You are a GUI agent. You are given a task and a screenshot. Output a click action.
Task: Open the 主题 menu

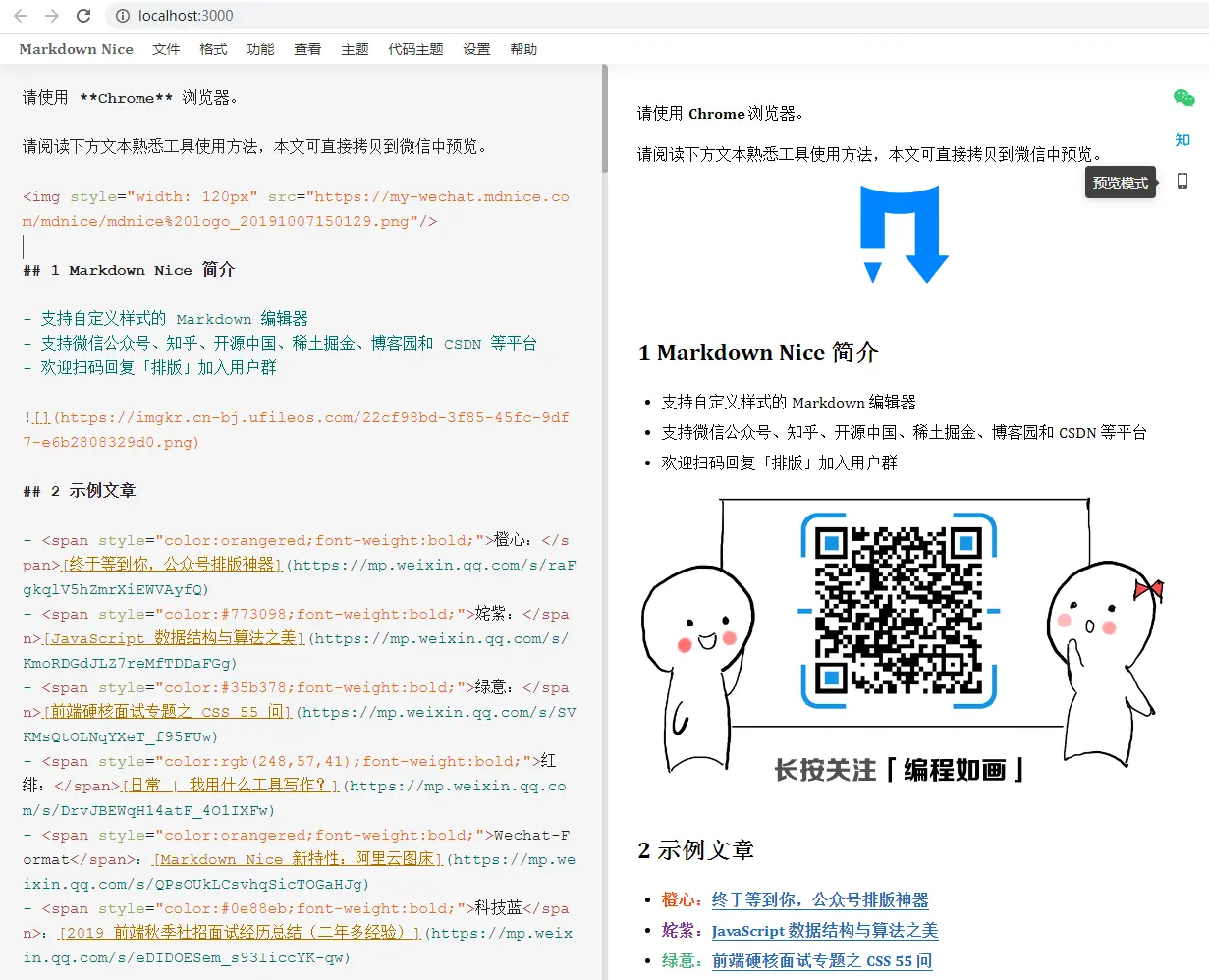tap(355, 49)
